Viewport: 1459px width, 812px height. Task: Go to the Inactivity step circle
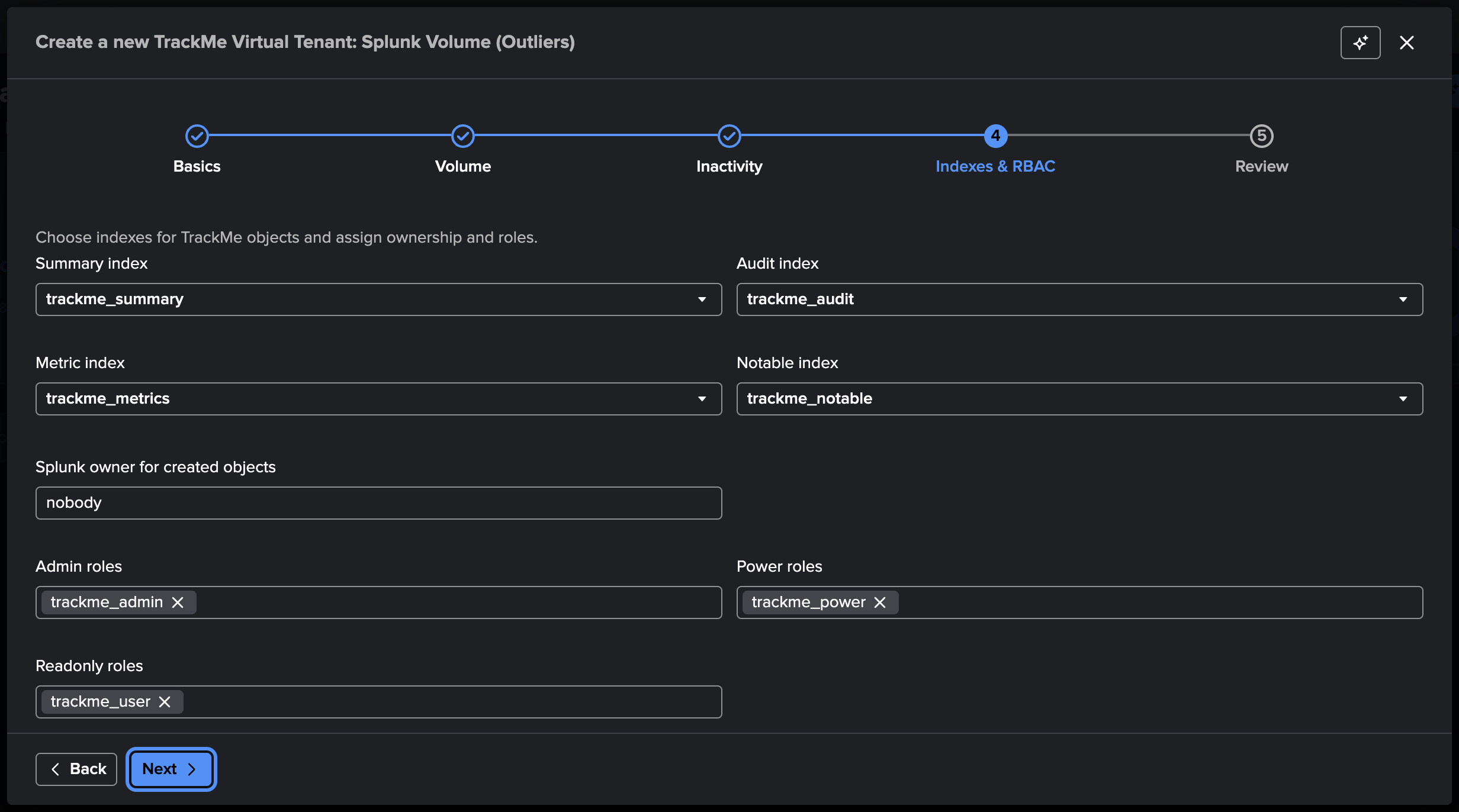click(729, 136)
